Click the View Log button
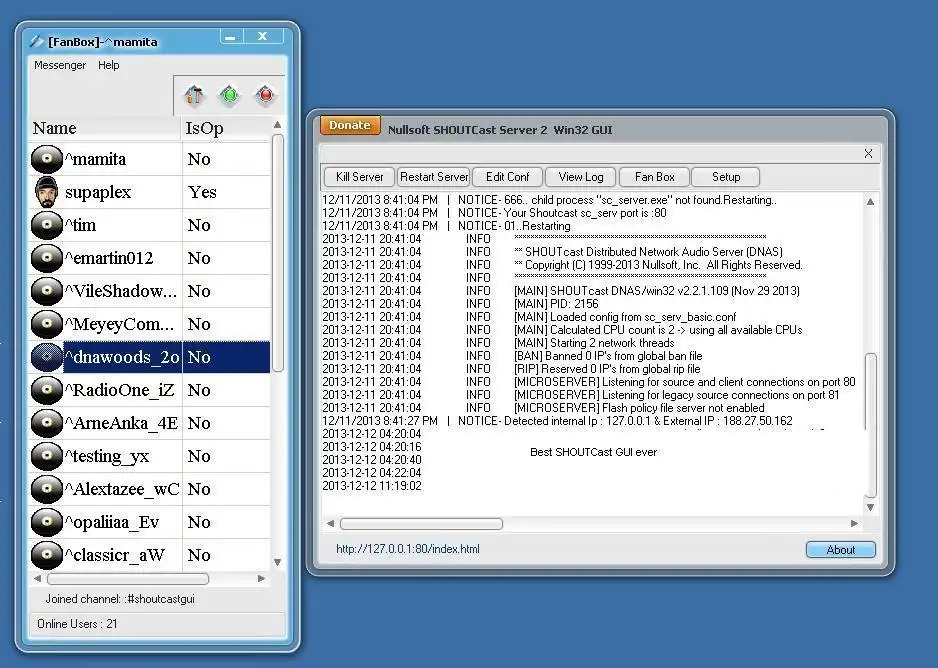938x668 pixels. click(x=581, y=177)
